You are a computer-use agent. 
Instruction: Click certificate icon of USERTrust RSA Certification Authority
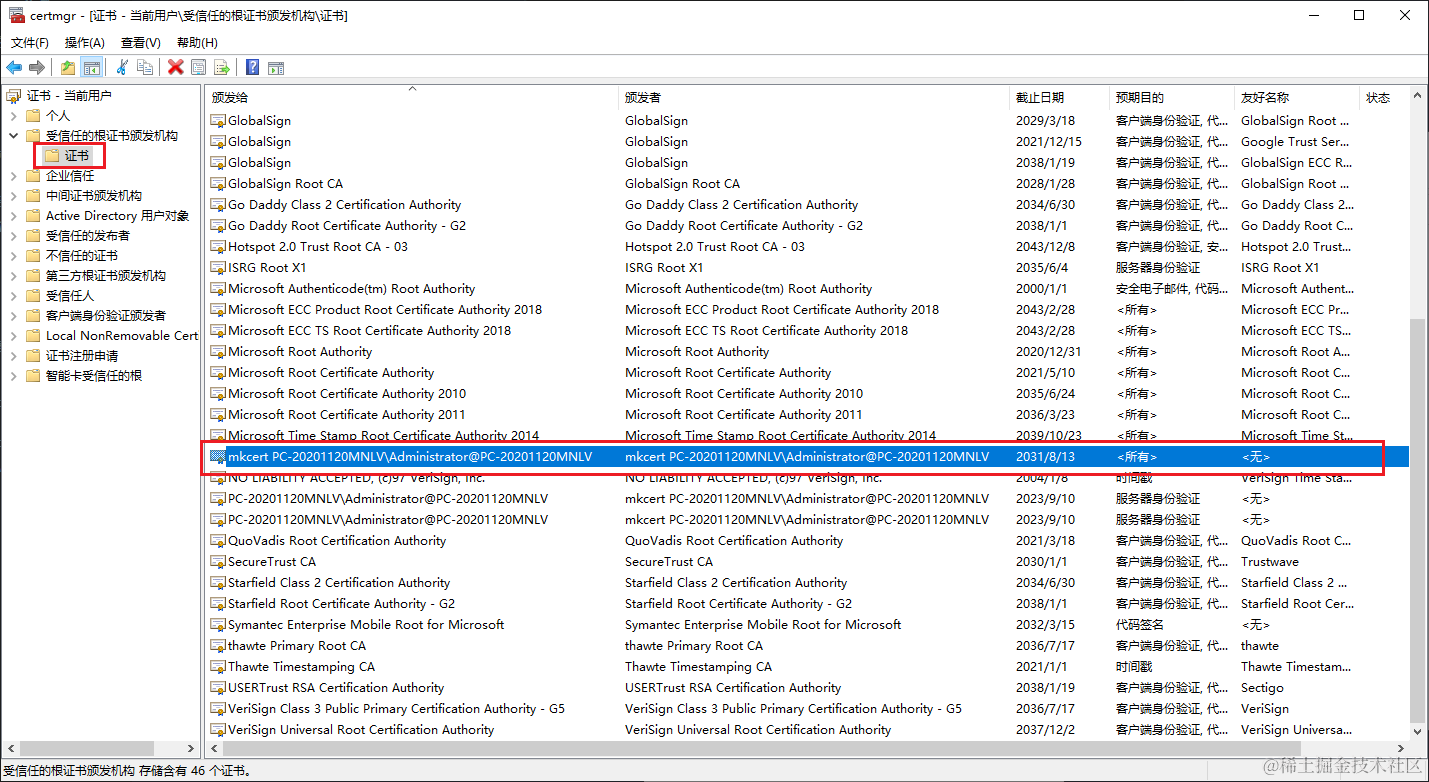218,688
